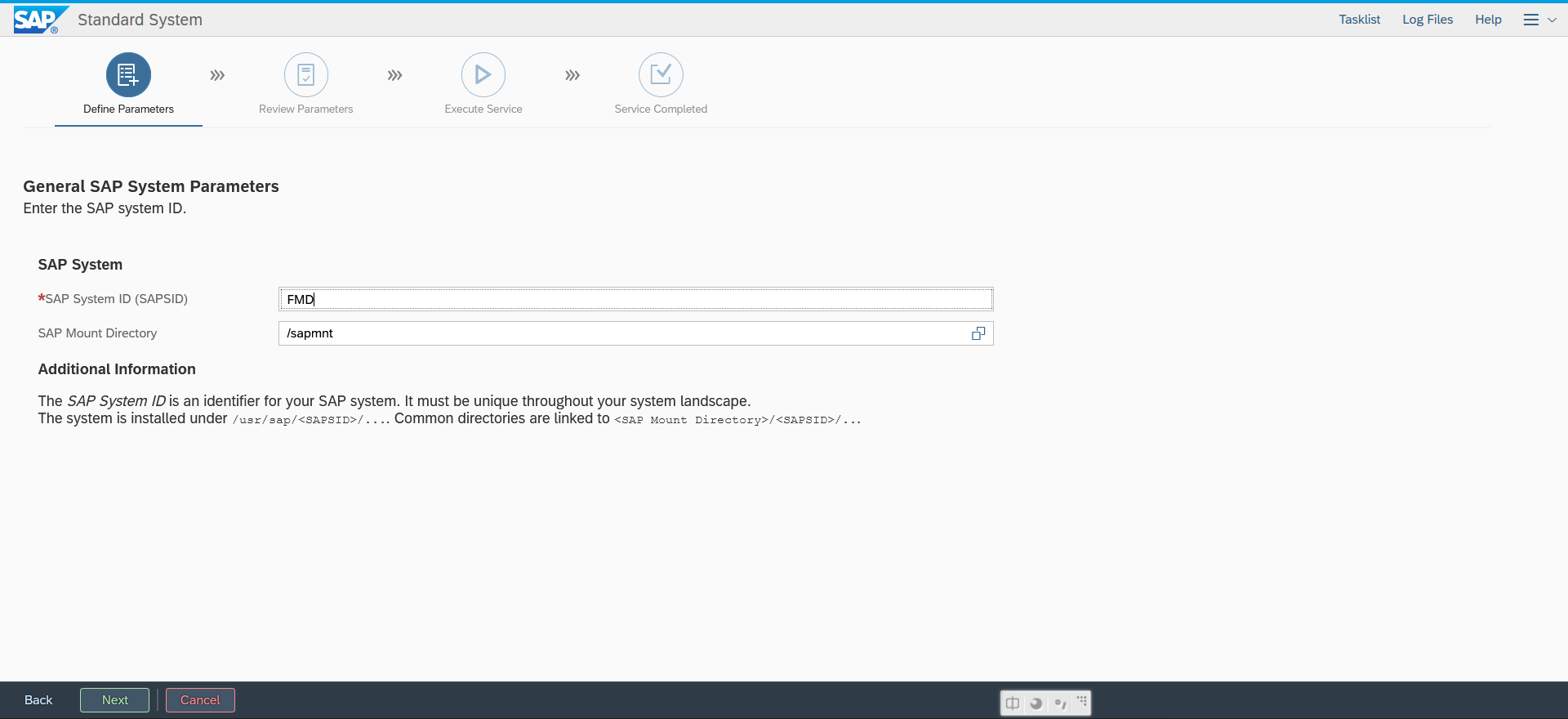The image size is (1568, 719).
Task: Open the Tasklist link
Action: pyautogui.click(x=1360, y=20)
